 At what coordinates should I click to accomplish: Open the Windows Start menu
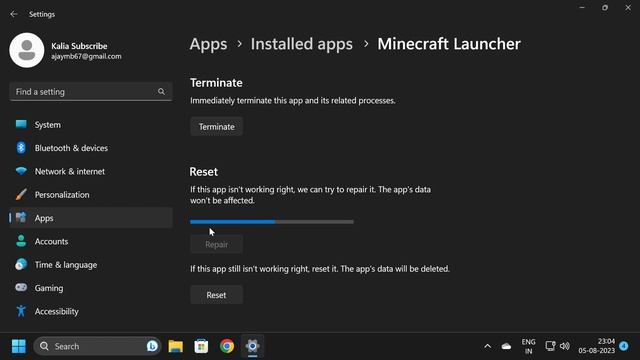(18, 346)
